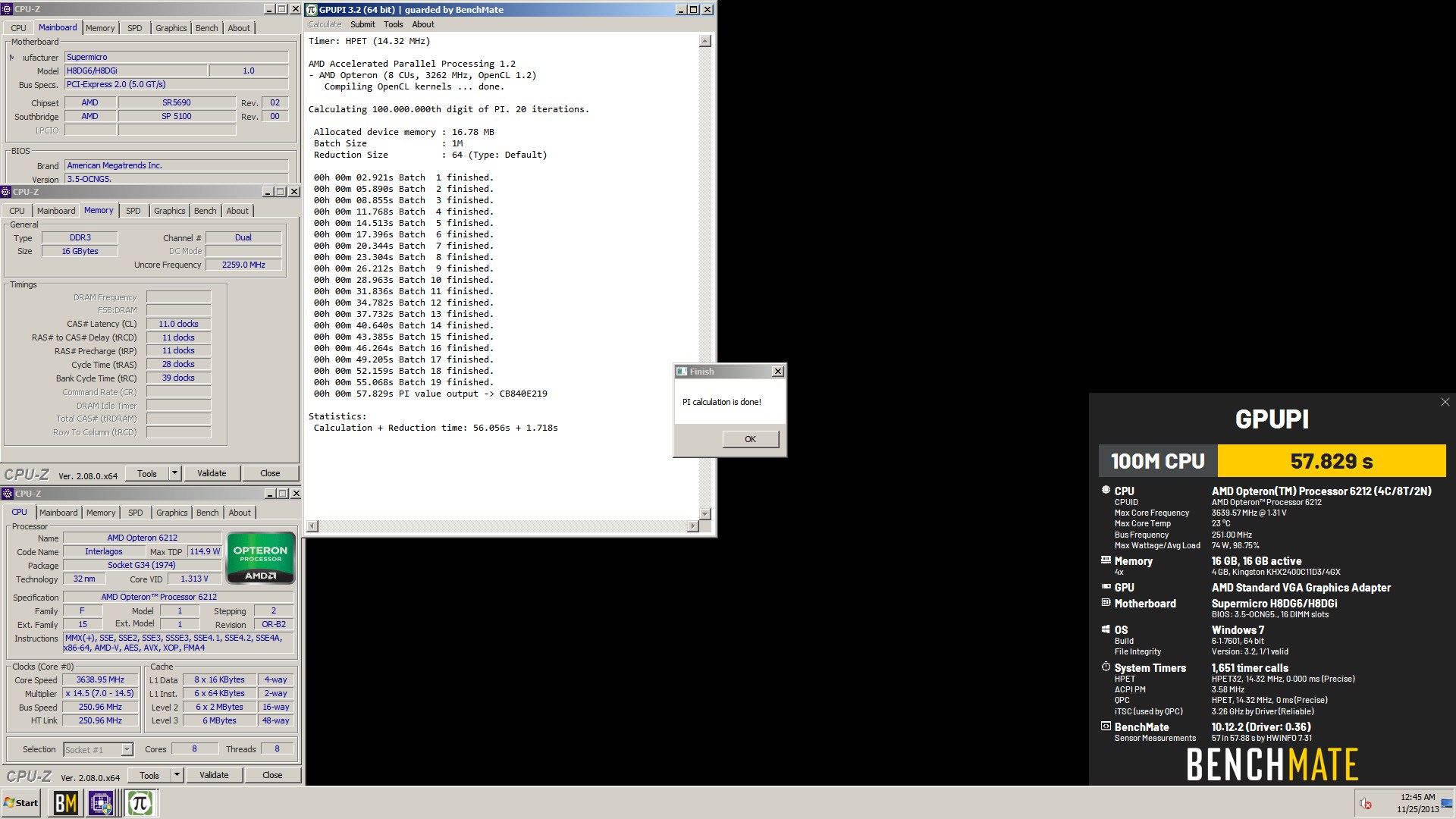Open Submit menu in GPUPI
This screenshot has width=1456, height=819.
click(x=362, y=24)
